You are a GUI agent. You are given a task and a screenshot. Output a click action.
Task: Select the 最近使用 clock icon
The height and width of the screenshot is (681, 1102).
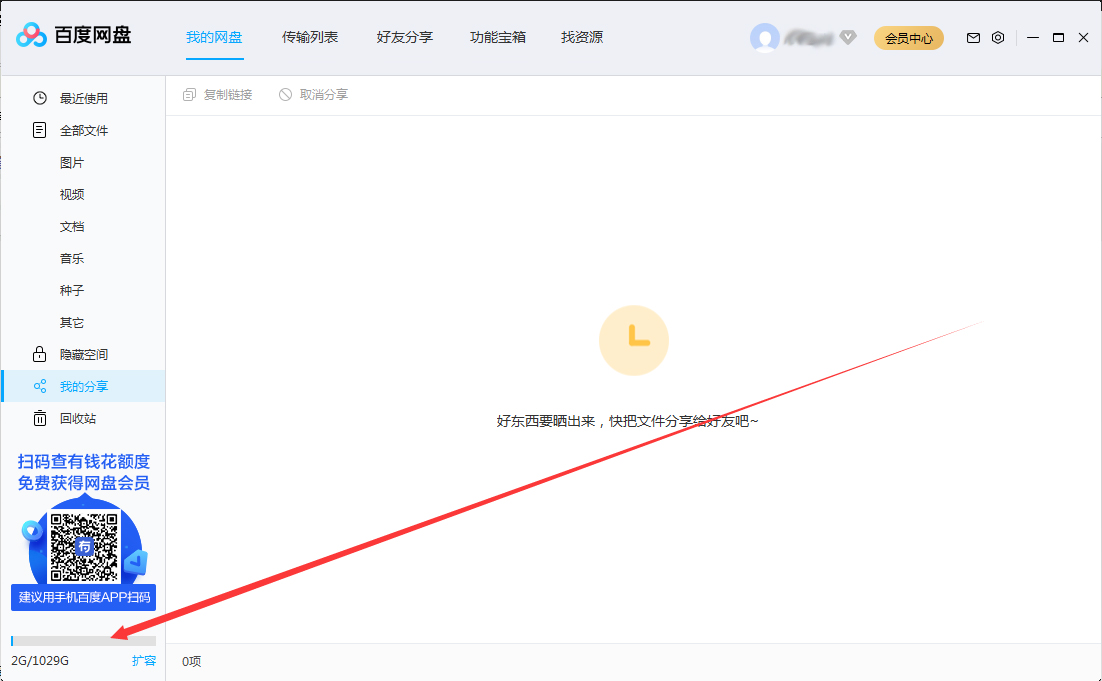(x=39, y=97)
